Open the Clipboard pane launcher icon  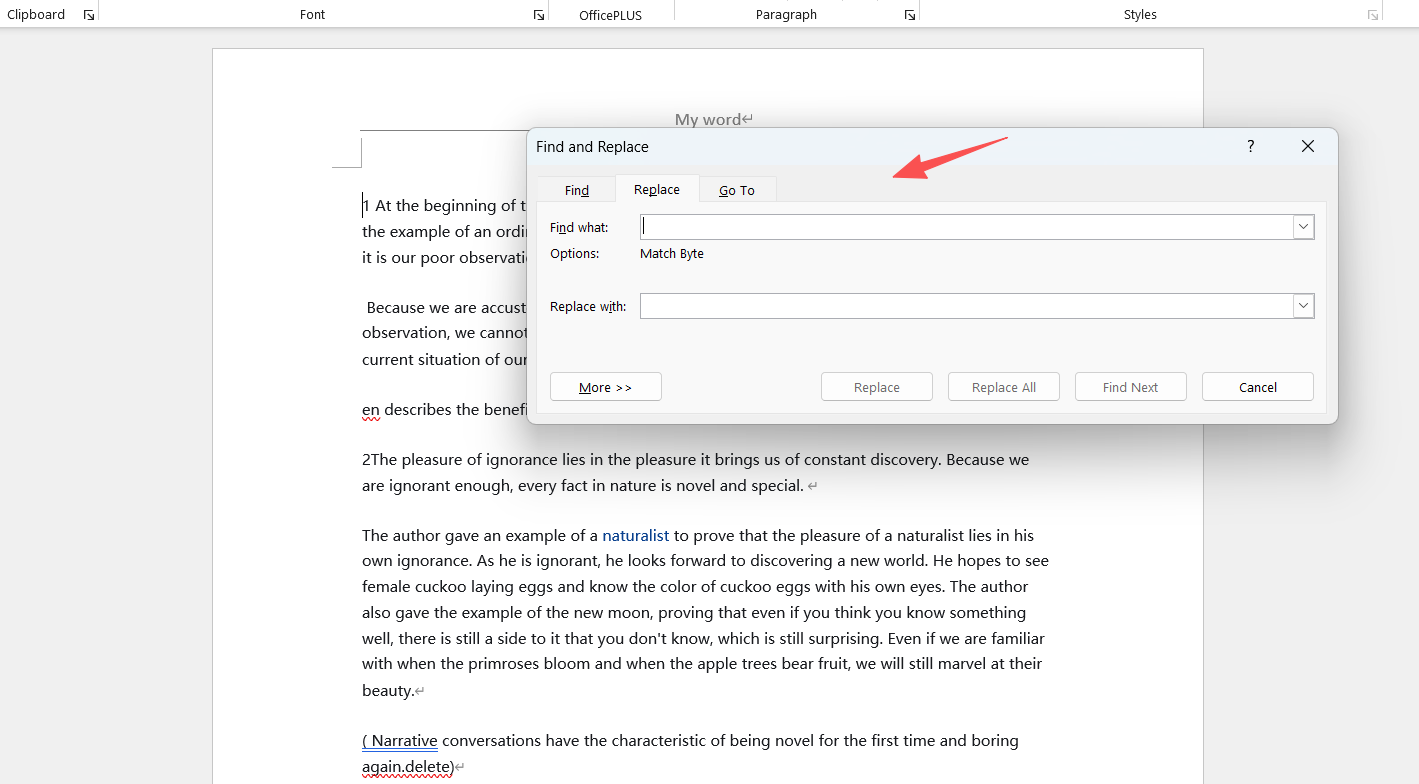[x=89, y=15]
